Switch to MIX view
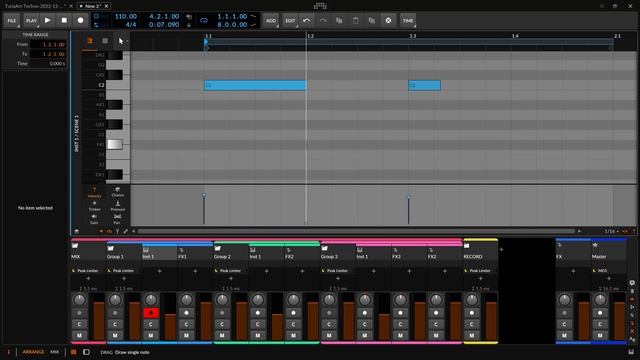Viewport: 640px width, 360px height. coord(55,352)
